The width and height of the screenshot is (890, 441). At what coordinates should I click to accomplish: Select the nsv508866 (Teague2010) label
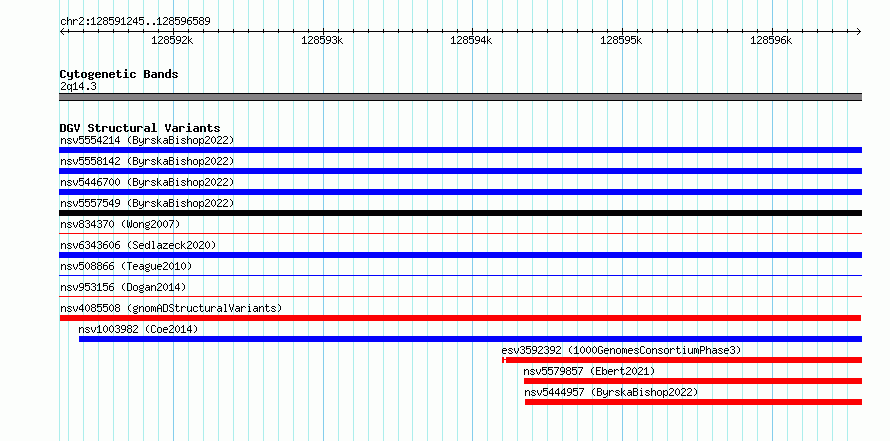pos(126,266)
